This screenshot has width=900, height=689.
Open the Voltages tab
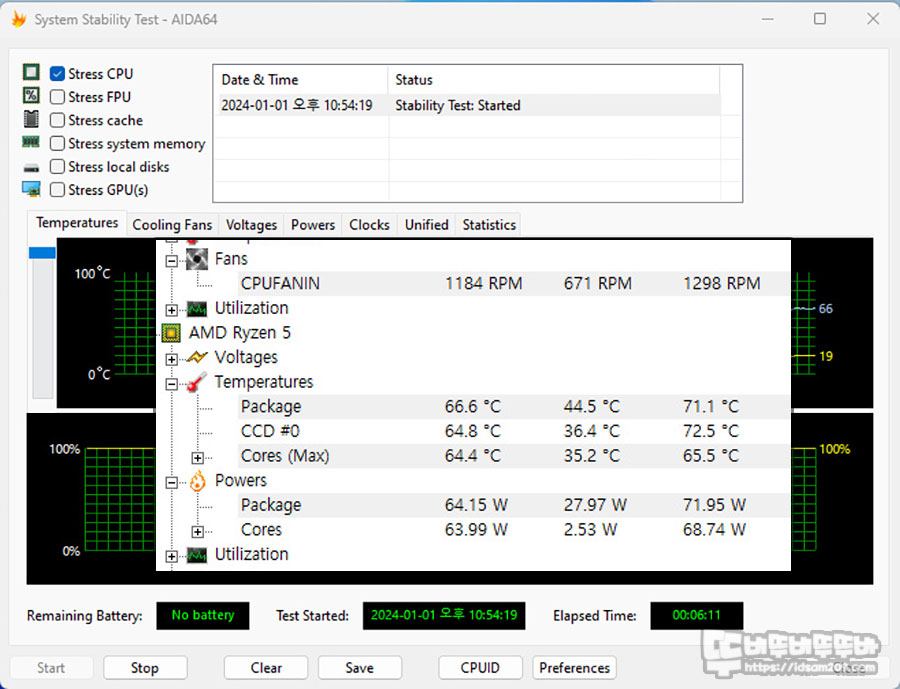click(251, 224)
